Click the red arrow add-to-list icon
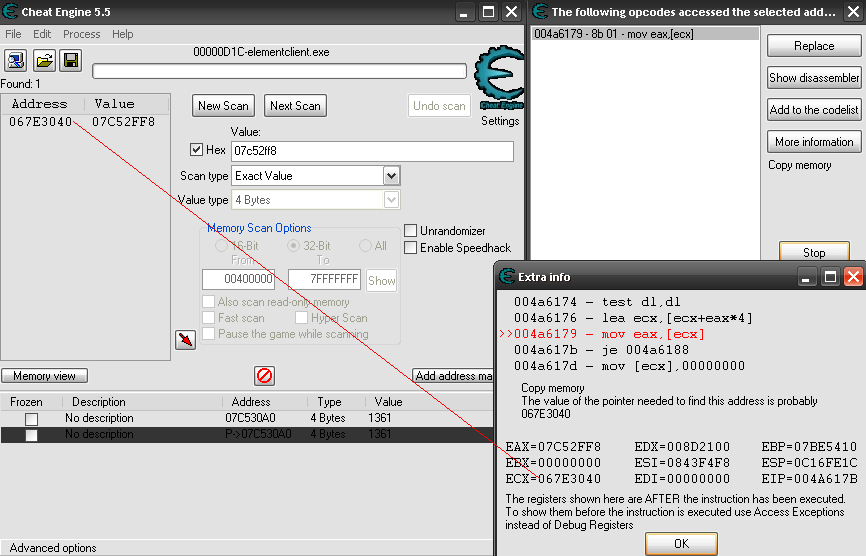This screenshot has width=866, height=556. click(x=185, y=340)
